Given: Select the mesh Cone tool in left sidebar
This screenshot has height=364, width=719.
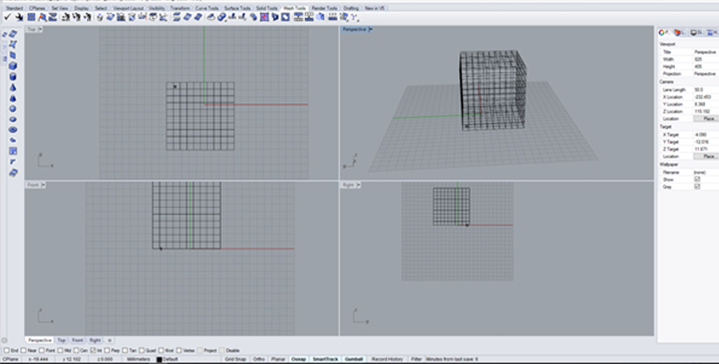Looking at the screenshot, I should 13,88.
